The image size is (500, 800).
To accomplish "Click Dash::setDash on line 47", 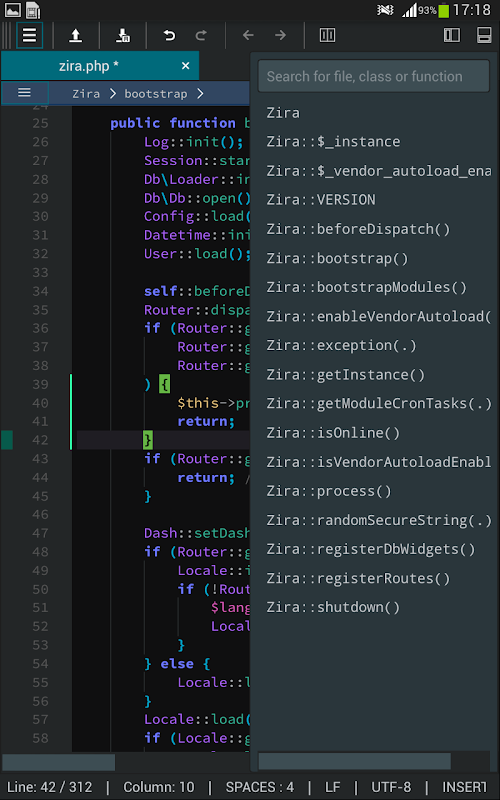I will coord(197,533).
